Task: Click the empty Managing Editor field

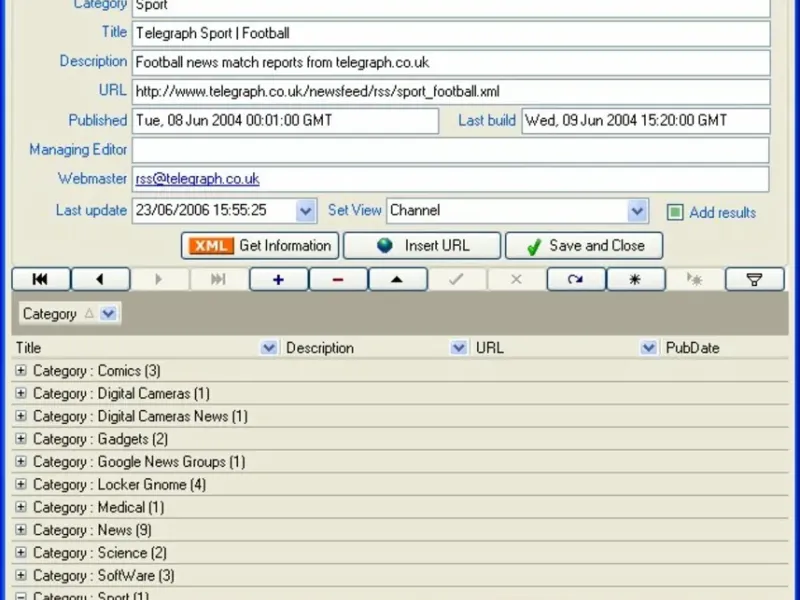Action: pyautogui.click(x=451, y=150)
